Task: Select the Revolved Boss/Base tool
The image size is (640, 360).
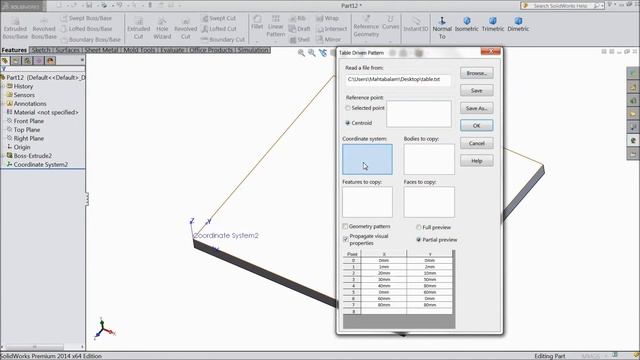Action: (44, 28)
